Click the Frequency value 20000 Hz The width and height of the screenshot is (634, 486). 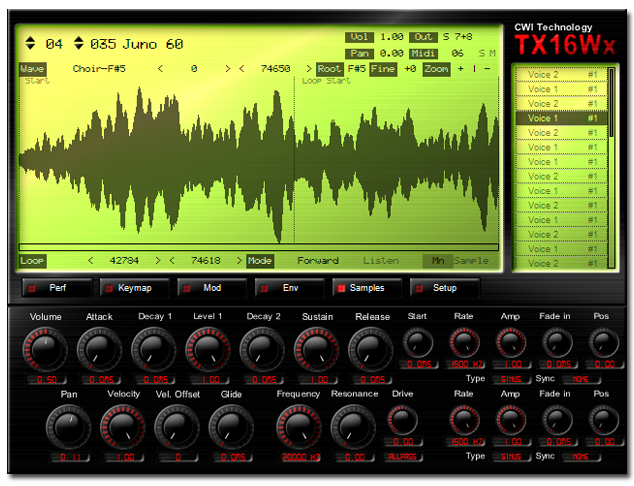(x=300, y=457)
